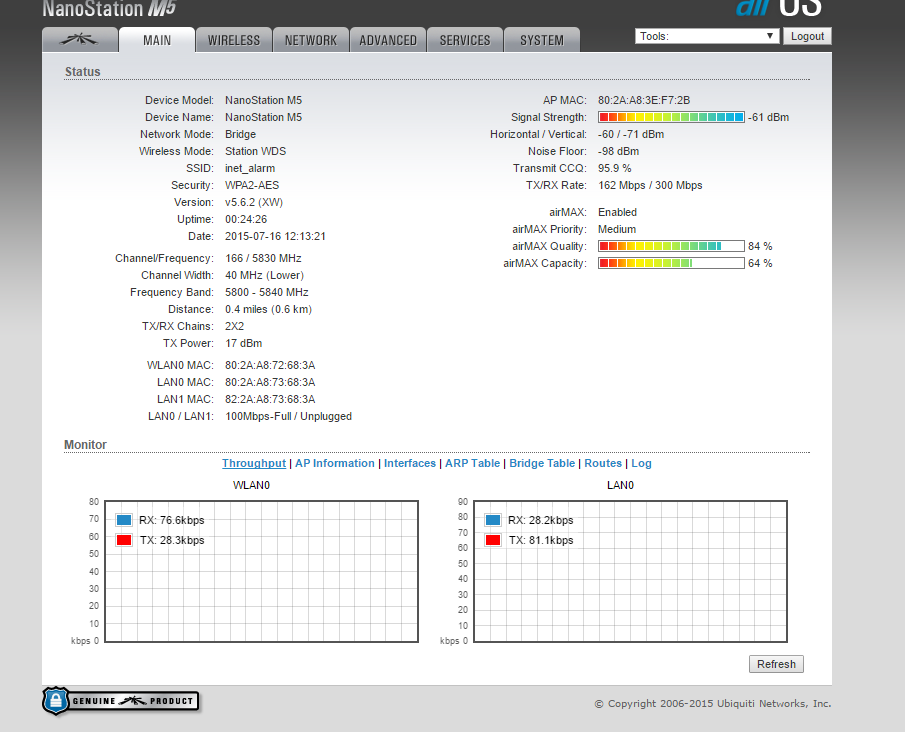Click the LAN0 blue RX legend swatch
Viewport: 905px width, 732px height.
pyautogui.click(x=493, y=520)
